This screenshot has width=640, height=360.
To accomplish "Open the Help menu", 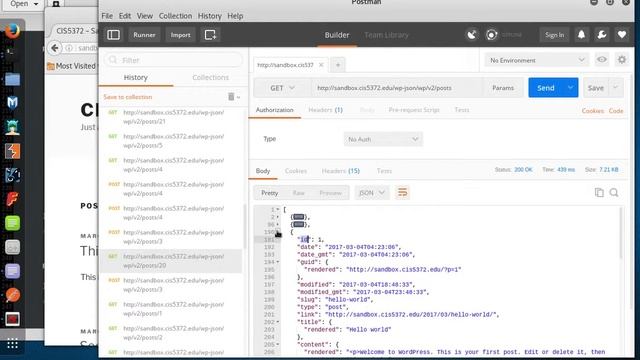I will tap(235, 16).
